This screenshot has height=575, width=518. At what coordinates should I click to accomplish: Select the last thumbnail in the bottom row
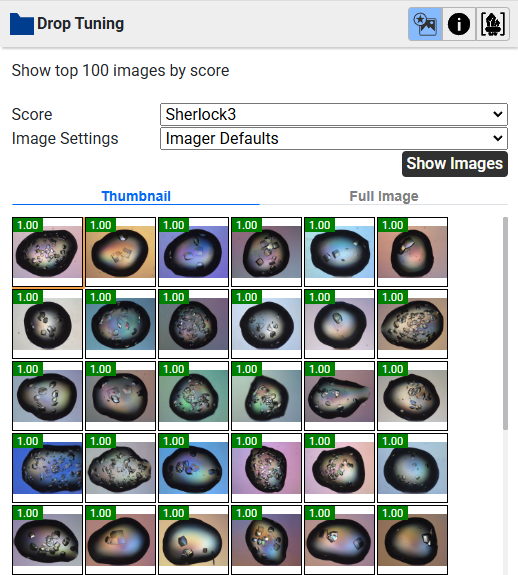[412, 540]
